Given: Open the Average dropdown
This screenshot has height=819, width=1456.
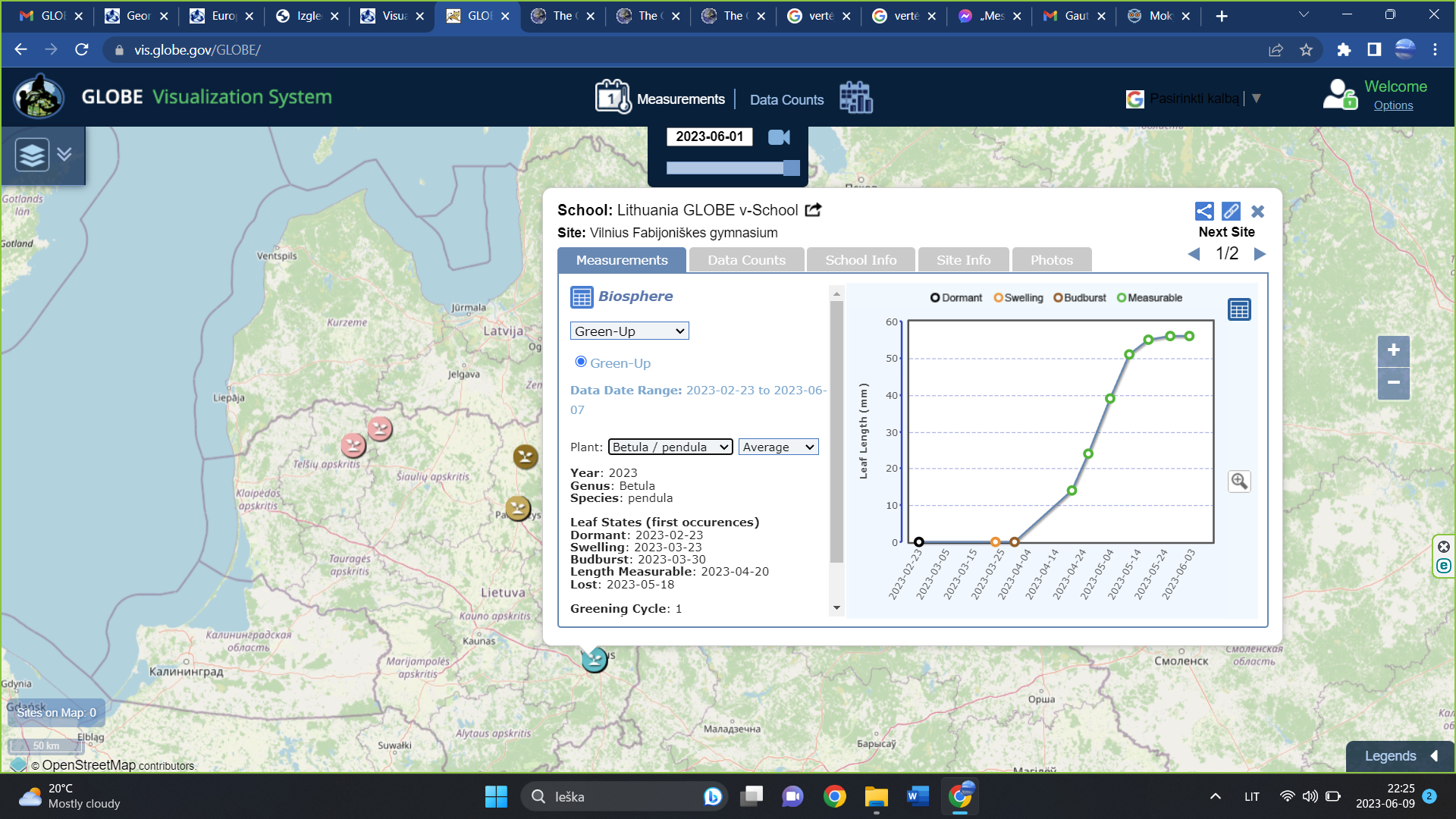Looking at the screenshot, I should (778, 447).
